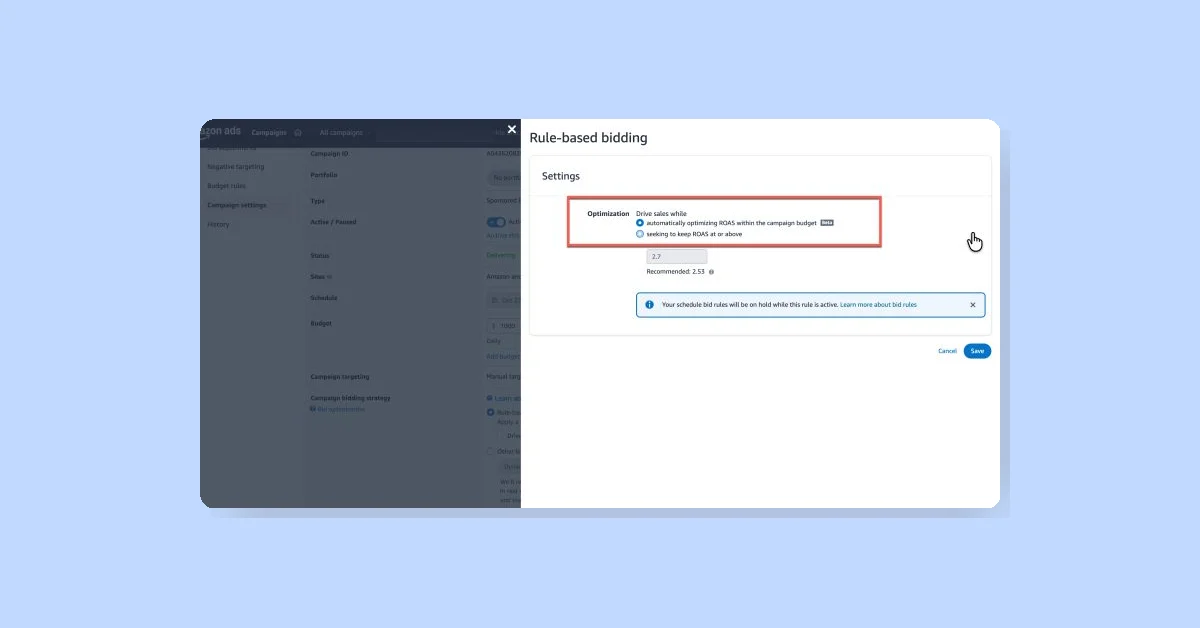Select History in the left sidebar
Viewport: 1200px width, 628px height.
click(217, 224)
